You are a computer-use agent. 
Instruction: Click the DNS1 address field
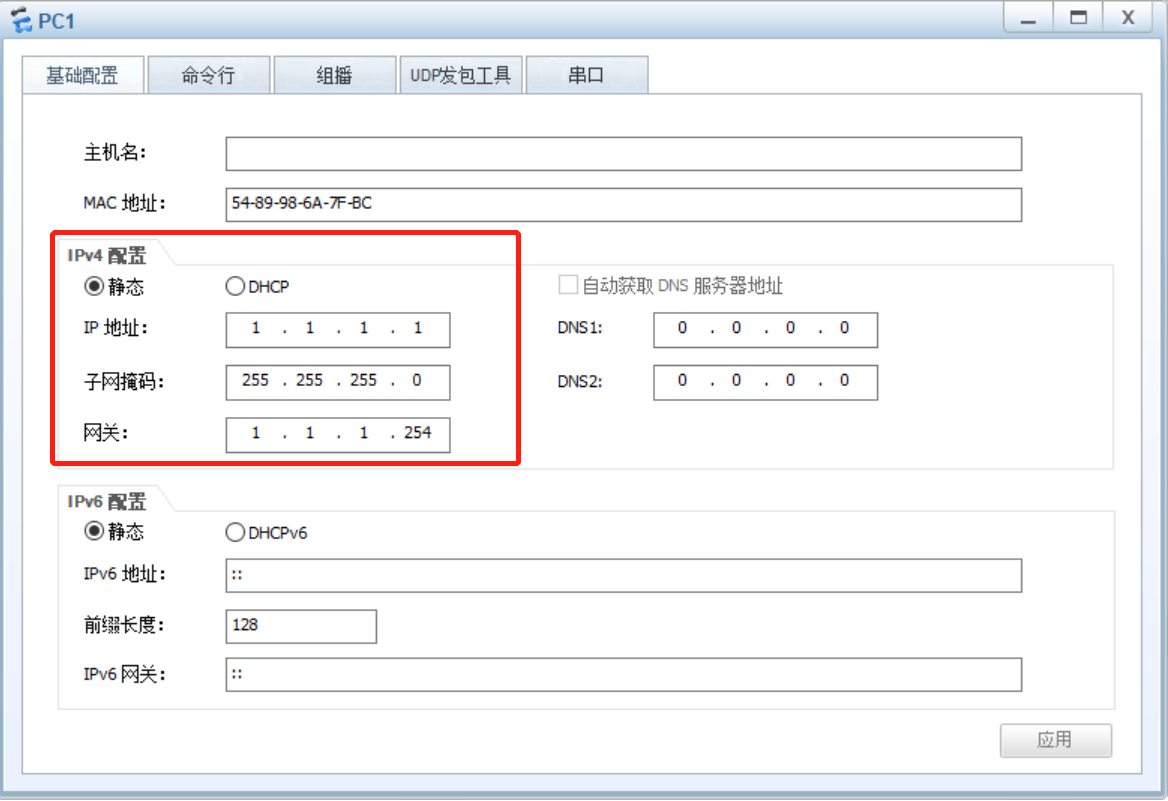pos(765,329)
